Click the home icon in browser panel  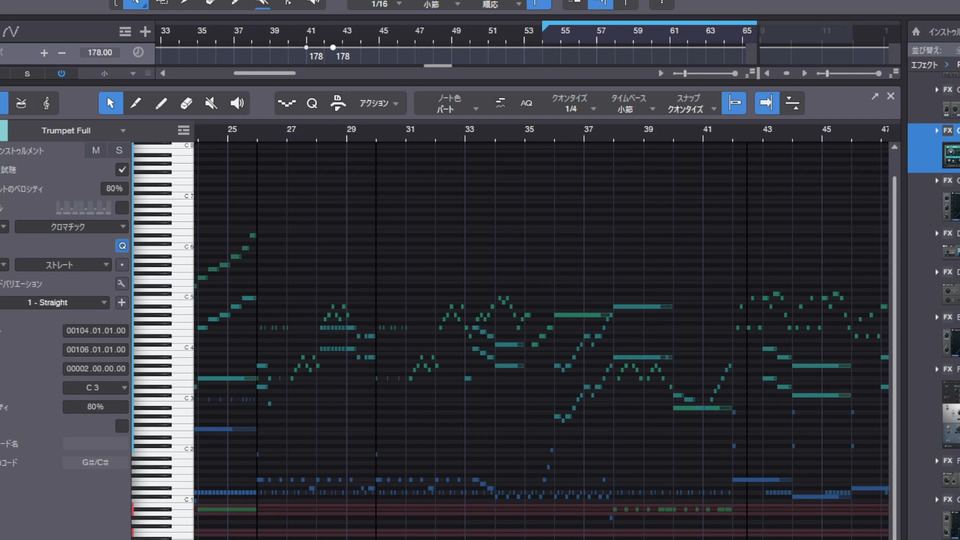[916, 32]
